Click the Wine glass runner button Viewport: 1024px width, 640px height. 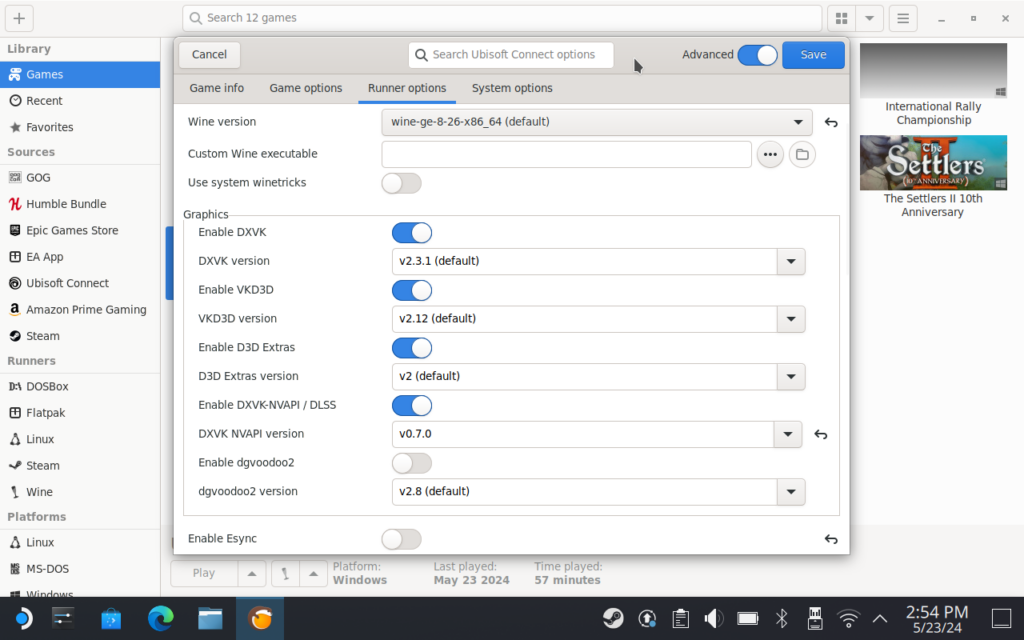click(285, 573)
